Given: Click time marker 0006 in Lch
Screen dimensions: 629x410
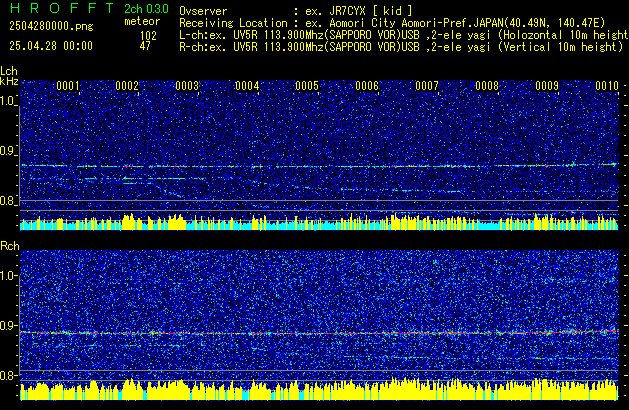Looking at the screenshot, I should point(367,86).
